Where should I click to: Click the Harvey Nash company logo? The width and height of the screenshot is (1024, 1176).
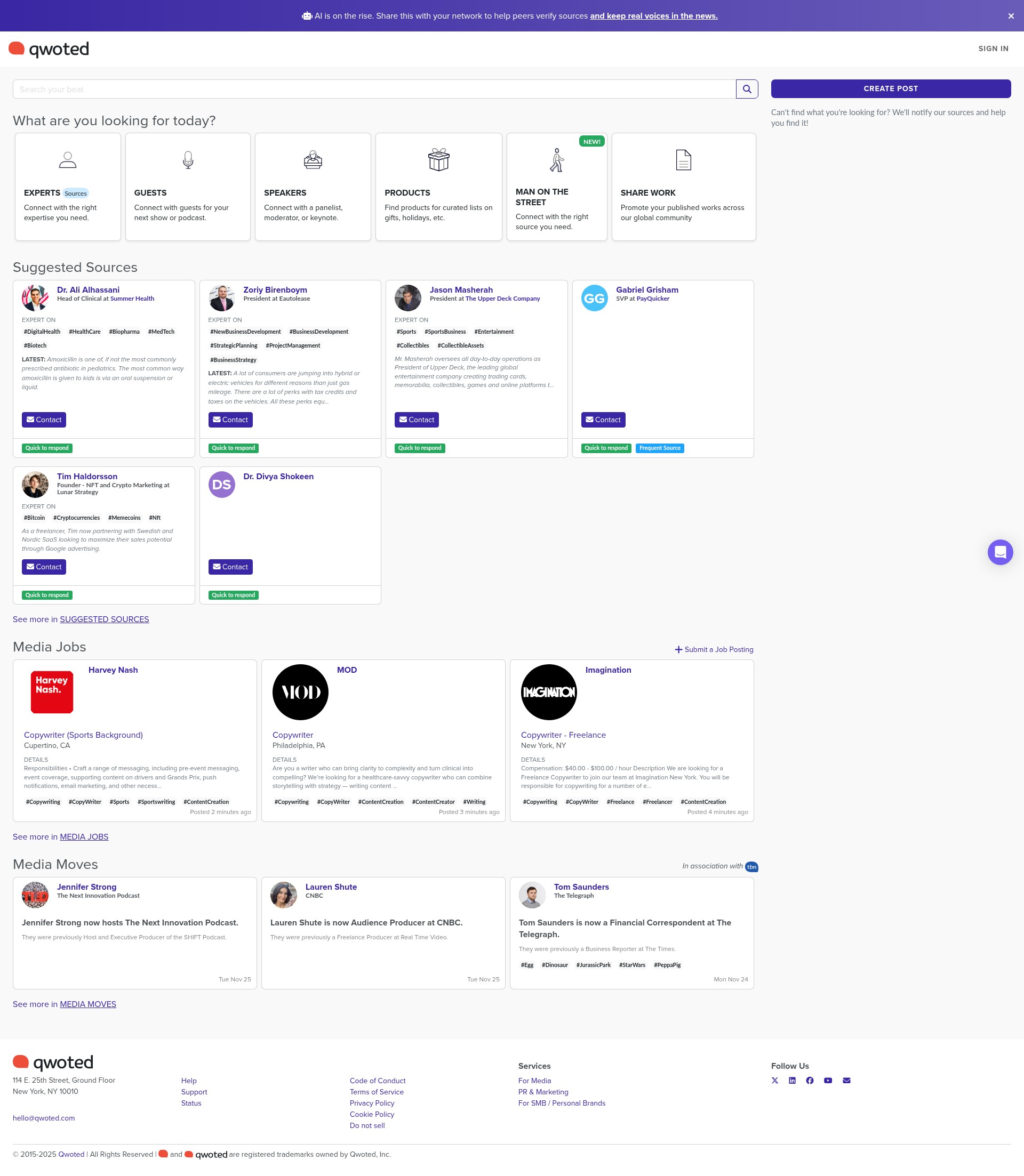(52, 692)
